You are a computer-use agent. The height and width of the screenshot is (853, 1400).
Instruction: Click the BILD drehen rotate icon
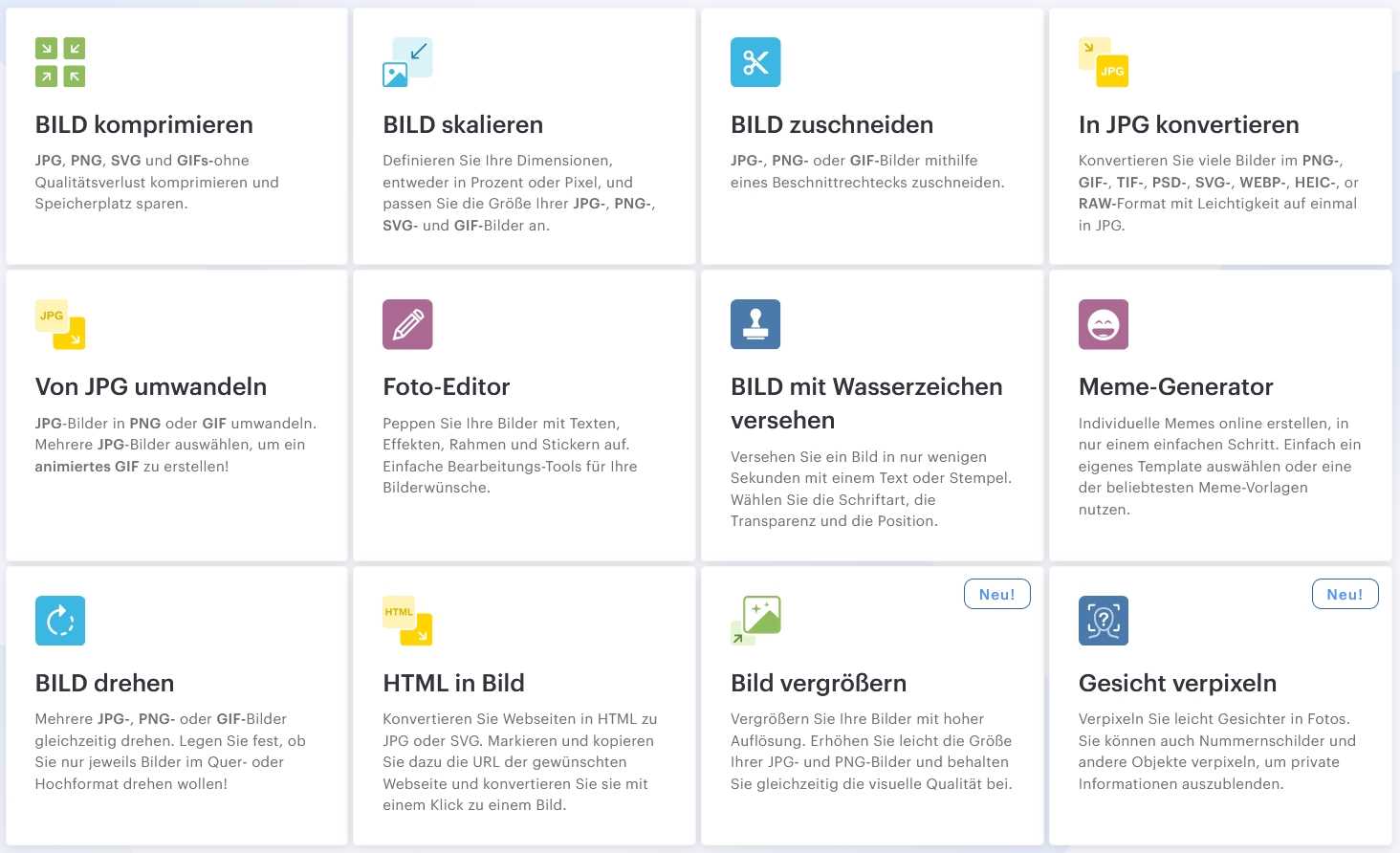60,621
